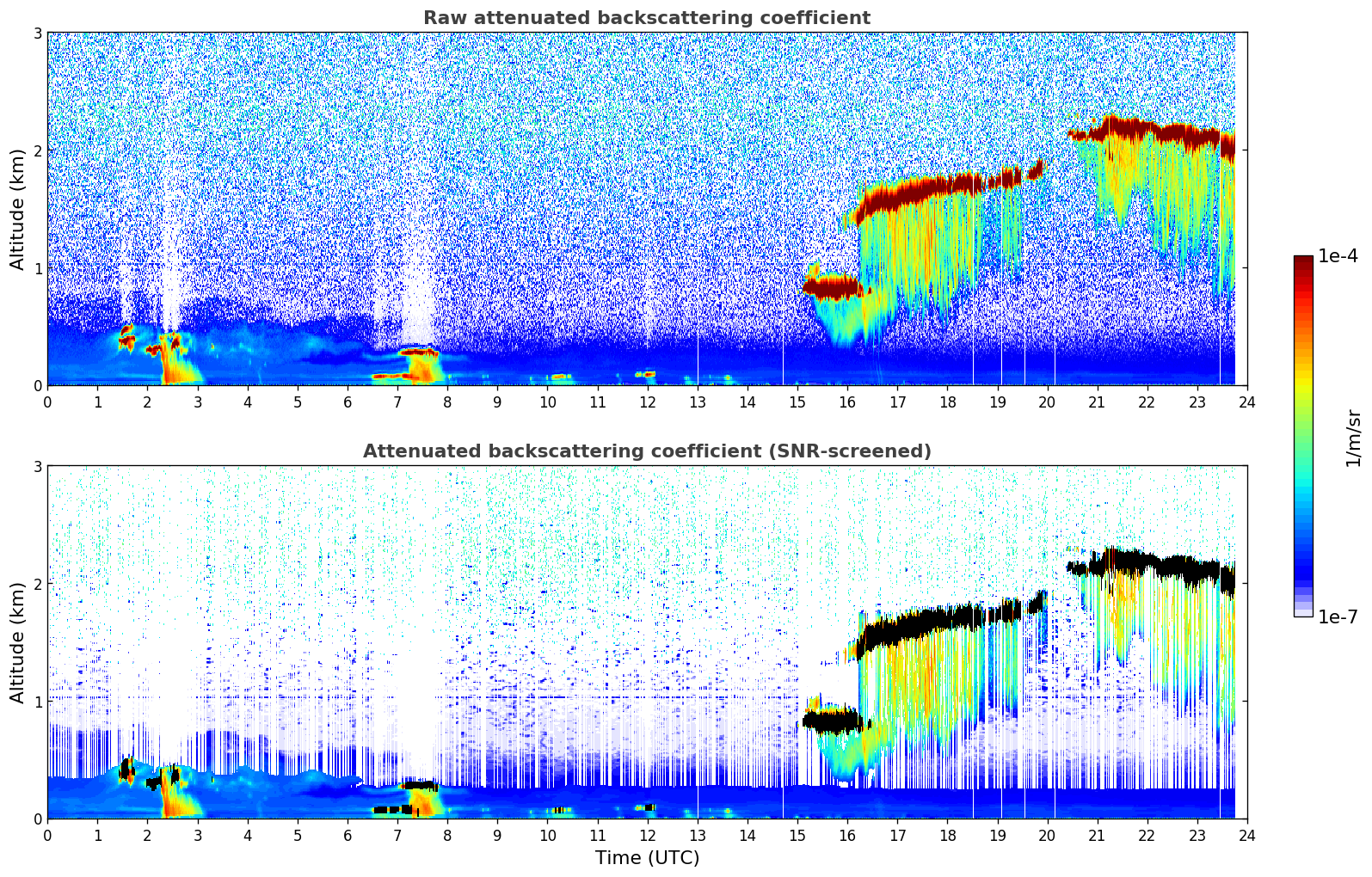Click time tick '12' under the raw plot
The image size is (1372, 877).
point(647,402)
